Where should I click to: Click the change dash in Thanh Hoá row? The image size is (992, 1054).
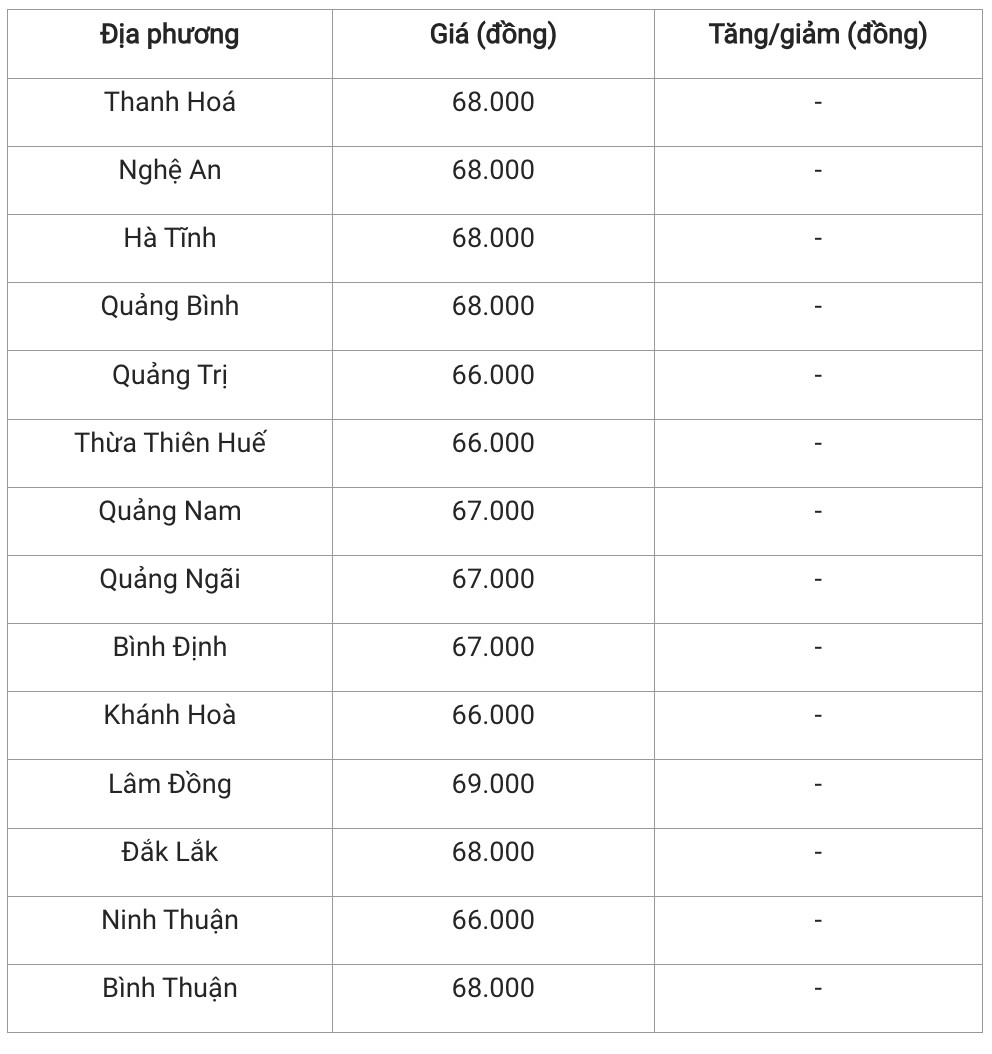coord(818,102)
